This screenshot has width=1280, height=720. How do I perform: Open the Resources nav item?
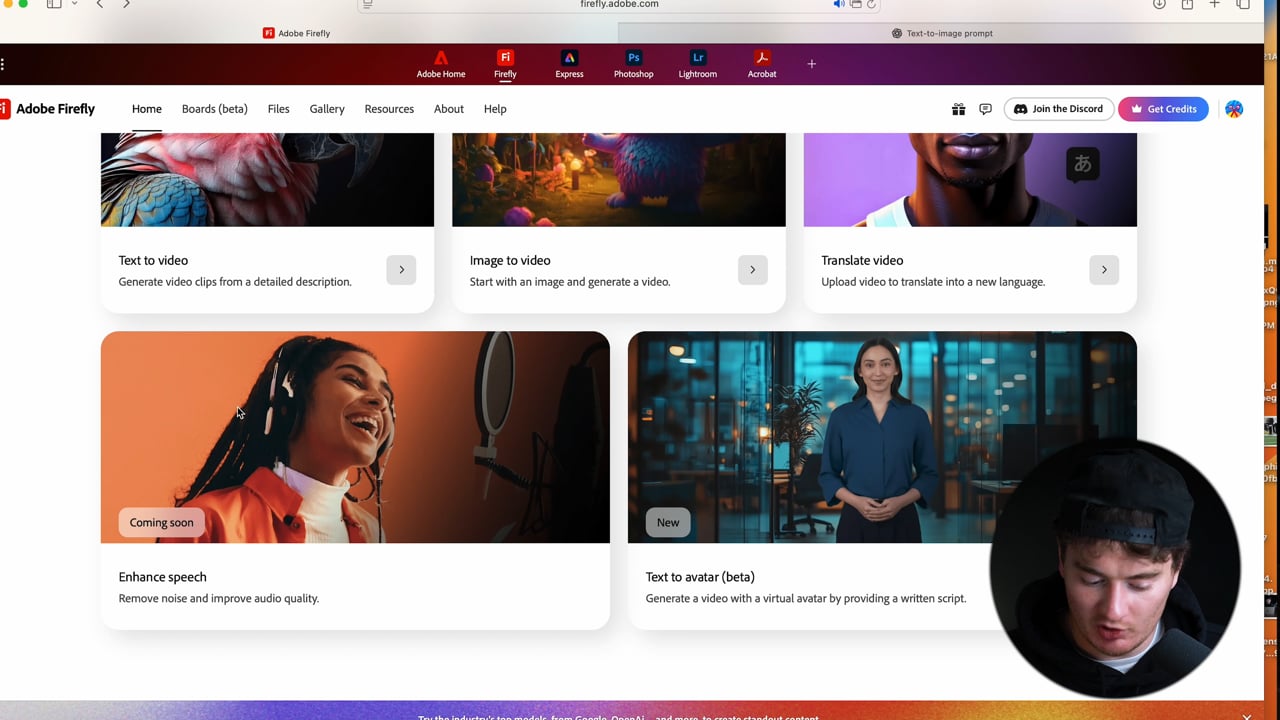point(389,109)
